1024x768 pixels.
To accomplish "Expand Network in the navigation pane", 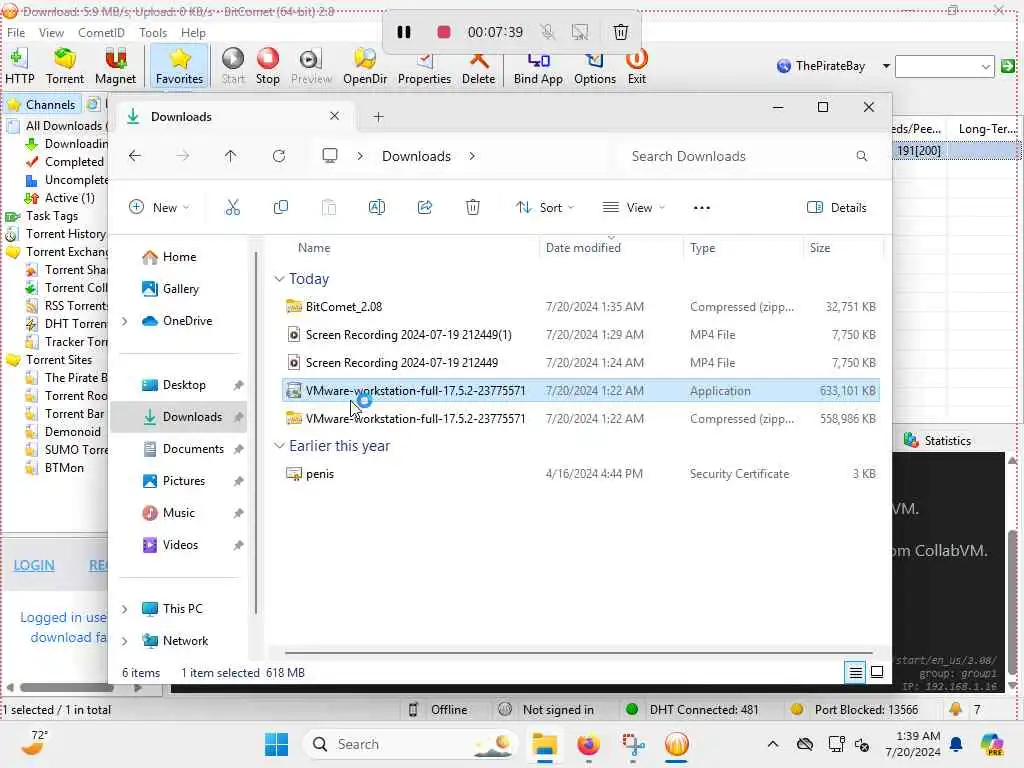I will 125,641.
